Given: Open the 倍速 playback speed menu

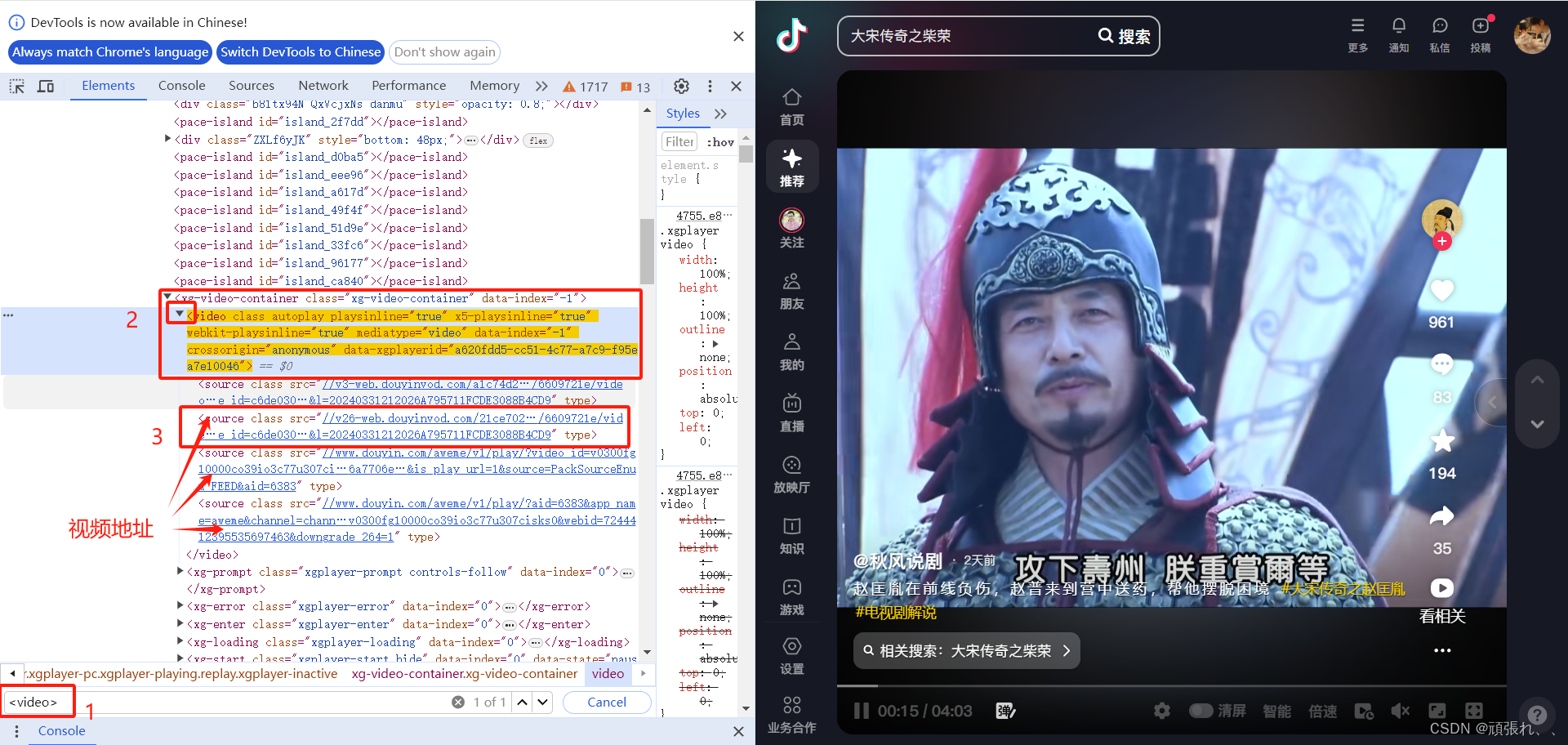Looking at the screenshot, I should [1323, 711].
